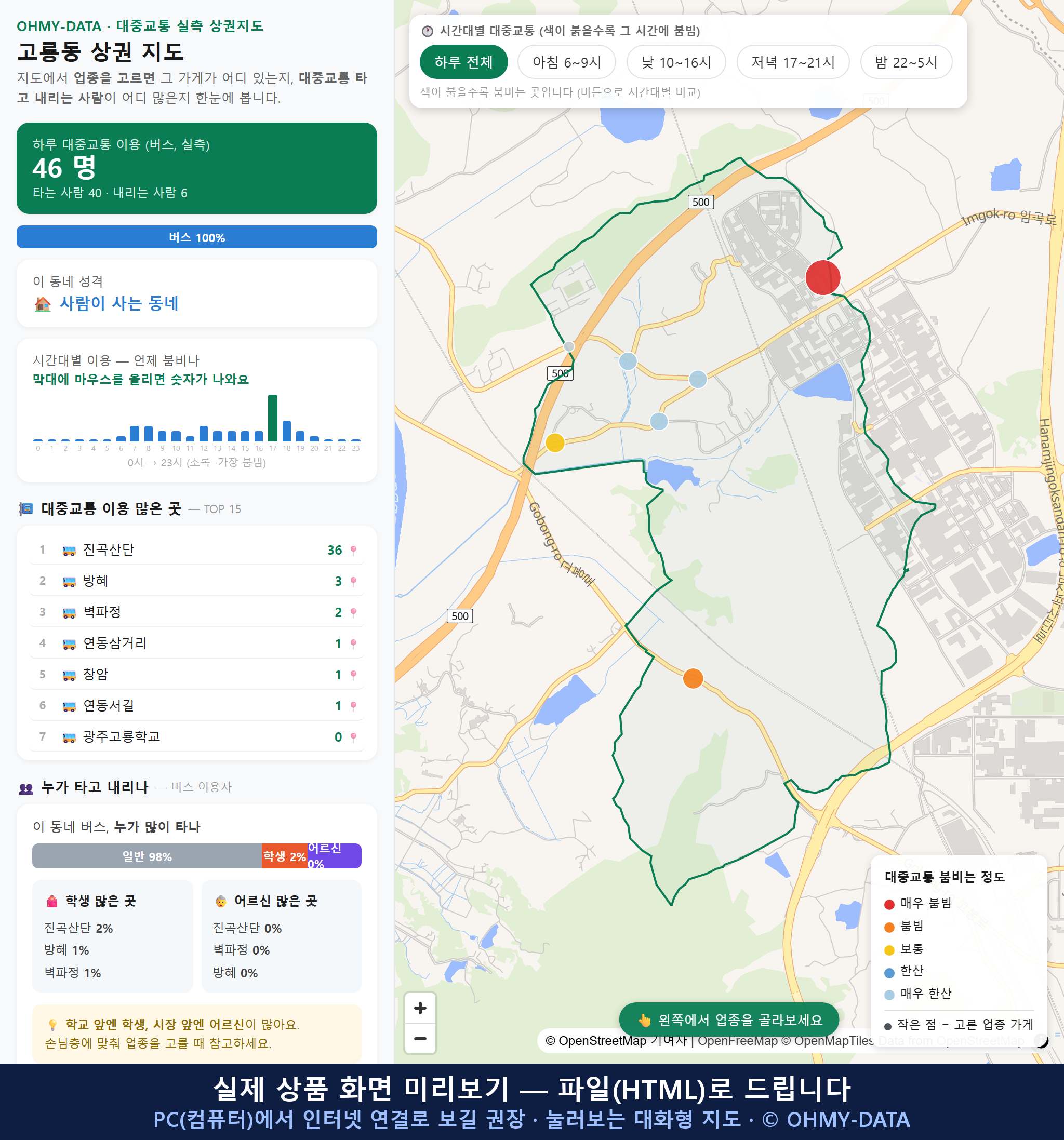Click the bus icon beside 창암
1064x1140 pixels.
[x=69, y=675]
